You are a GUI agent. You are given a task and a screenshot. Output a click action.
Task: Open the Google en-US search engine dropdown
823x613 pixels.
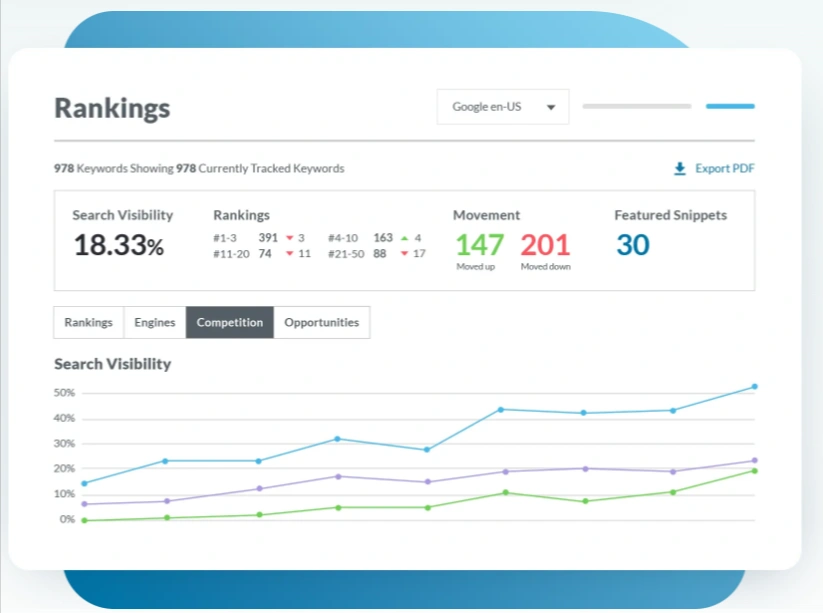coord(502,106)
